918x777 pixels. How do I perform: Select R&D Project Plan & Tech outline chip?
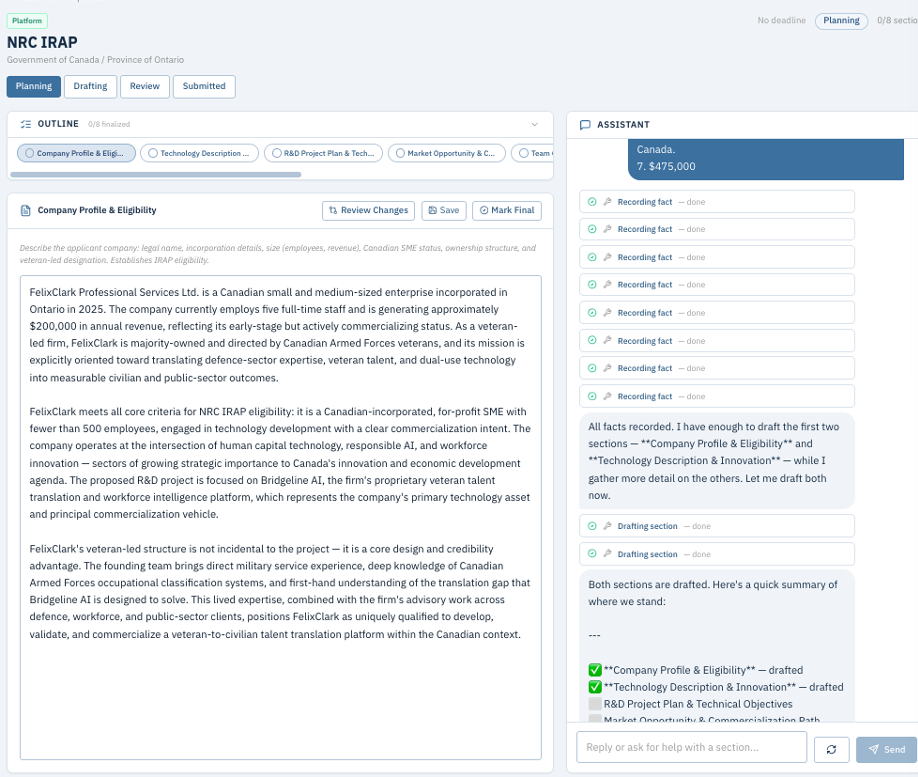pos(323,153)
